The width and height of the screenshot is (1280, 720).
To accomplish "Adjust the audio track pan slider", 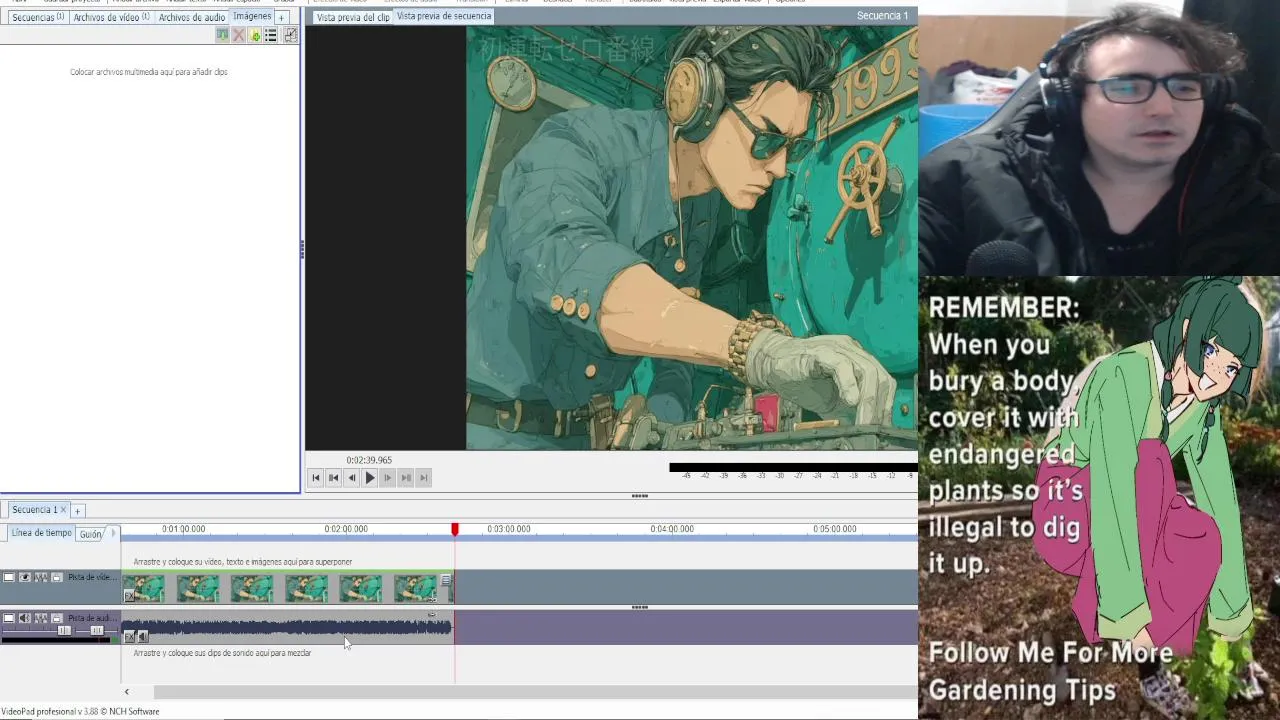I will tap(97, 631).
